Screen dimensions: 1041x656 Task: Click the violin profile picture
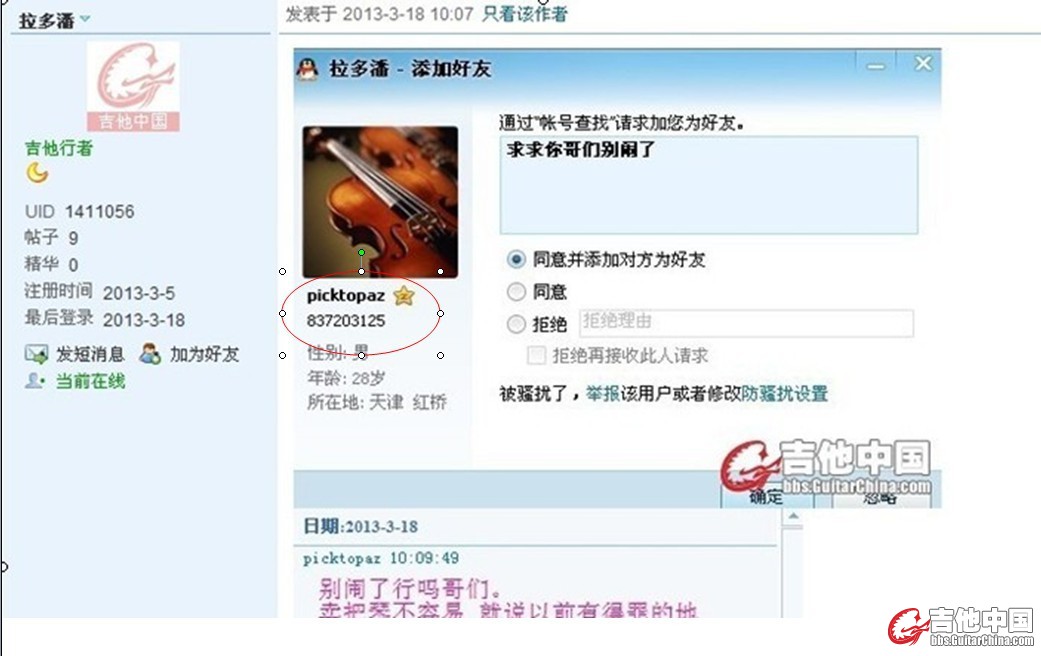(380, 202)
